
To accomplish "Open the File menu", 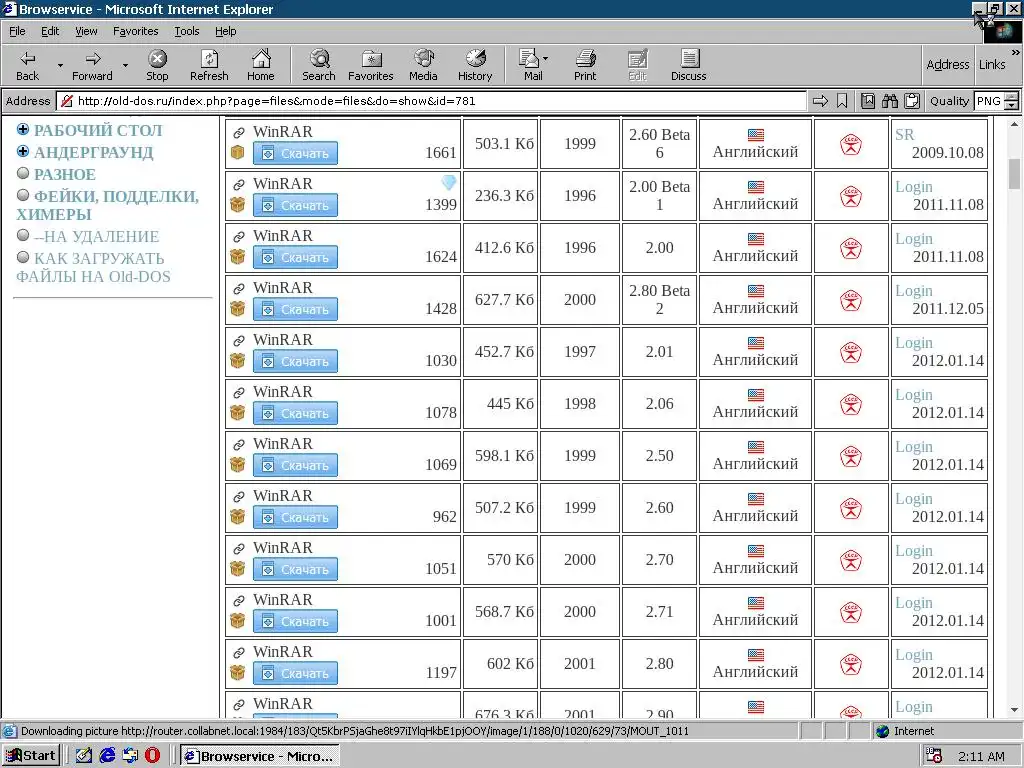I will [17, 31].
